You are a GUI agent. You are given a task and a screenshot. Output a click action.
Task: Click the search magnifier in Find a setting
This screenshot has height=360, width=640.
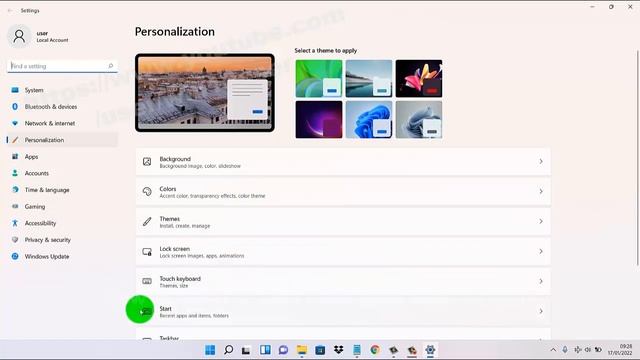[x=110, y=66]
